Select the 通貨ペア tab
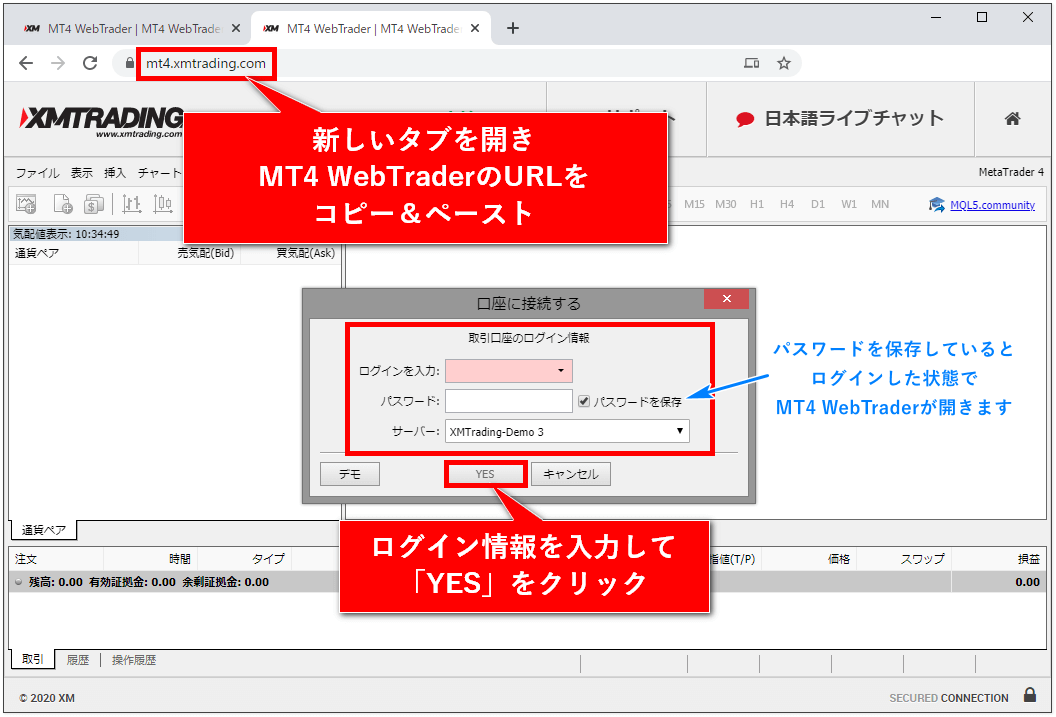Viewport: 1056px width, 717px height. point(44,531)
